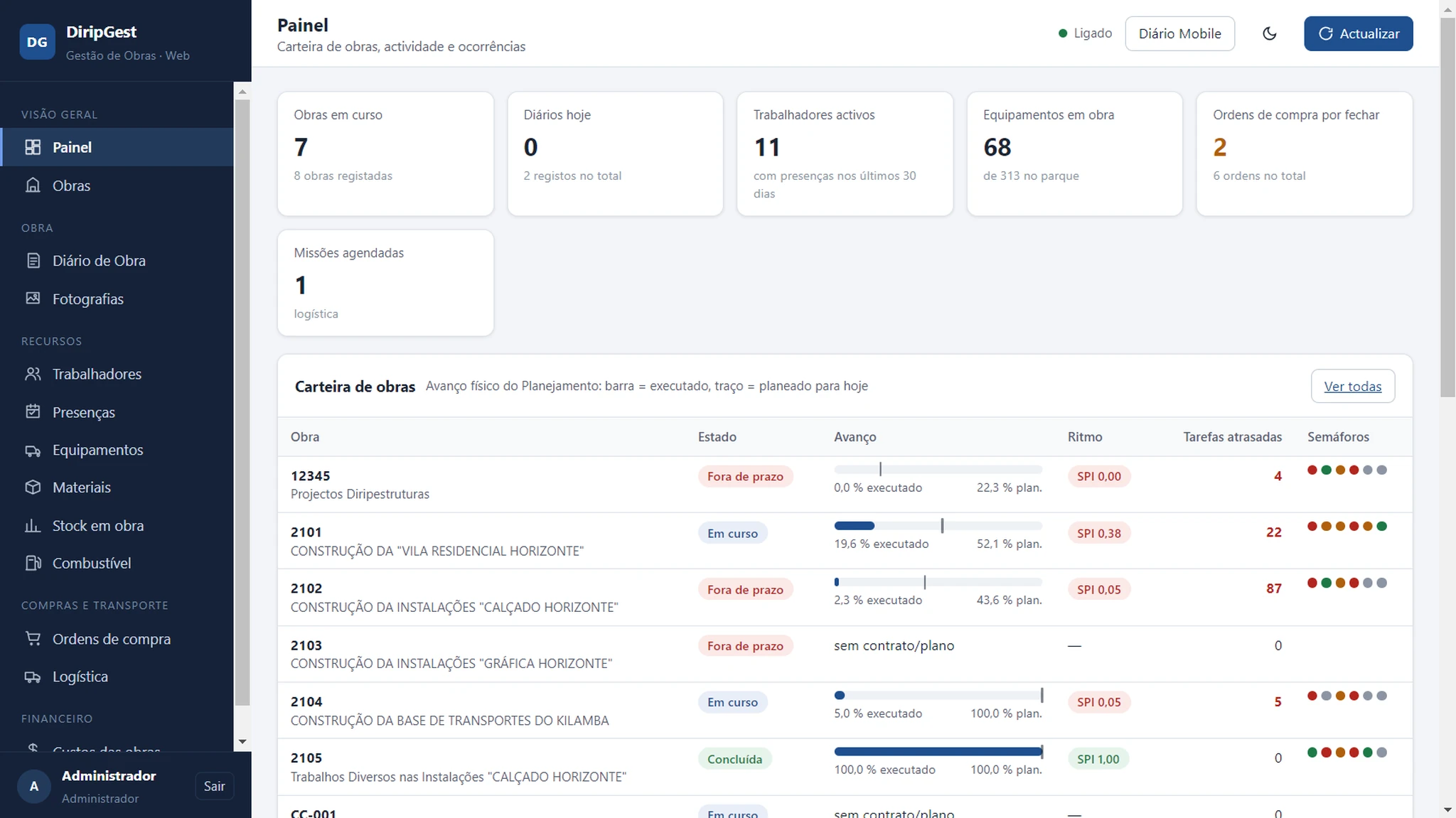The image size is (1456, 818).
Task: Click the Equipamentos truck icon
Action: coord(33,450)
